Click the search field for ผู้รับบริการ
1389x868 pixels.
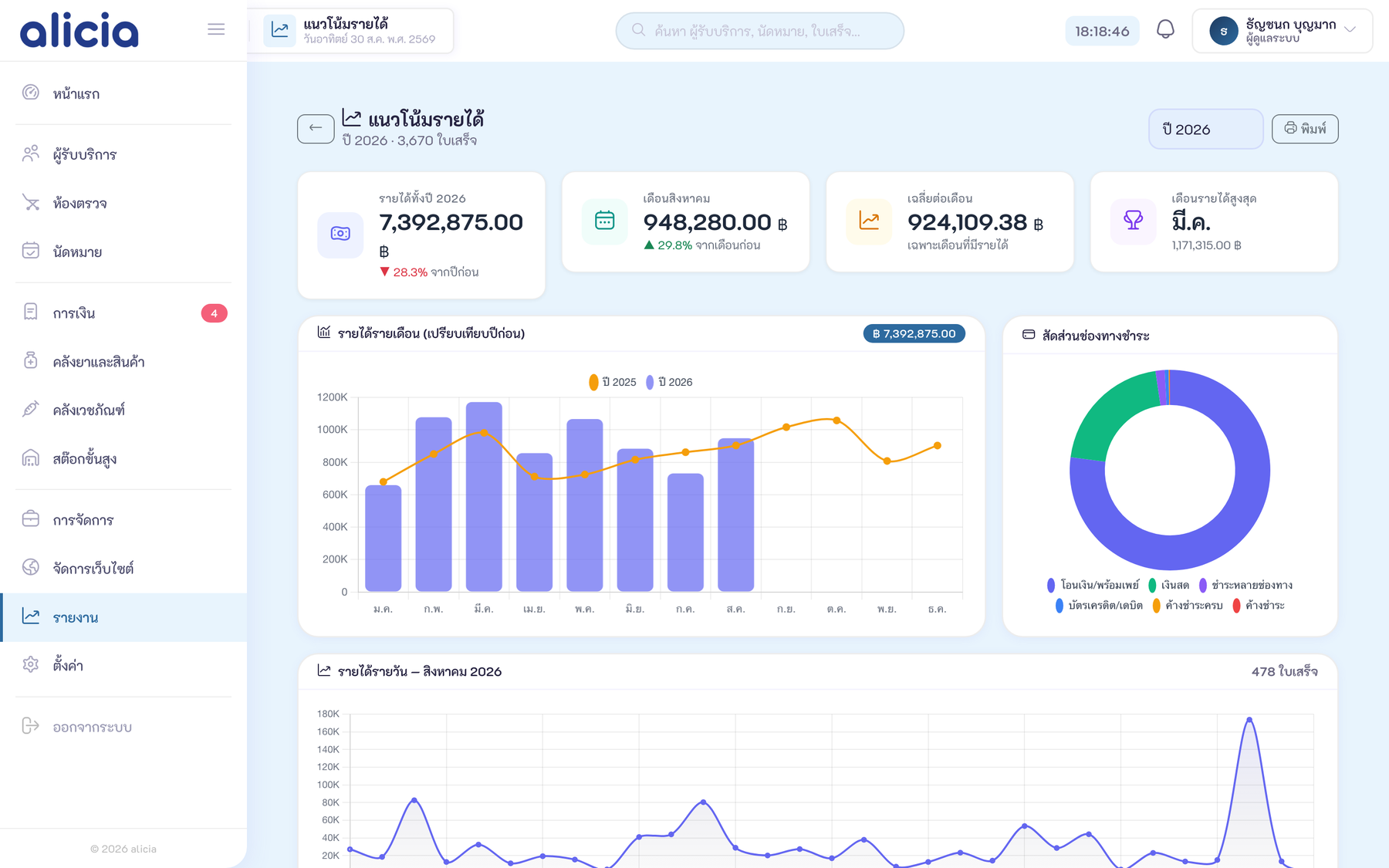[x=760, y=31]
